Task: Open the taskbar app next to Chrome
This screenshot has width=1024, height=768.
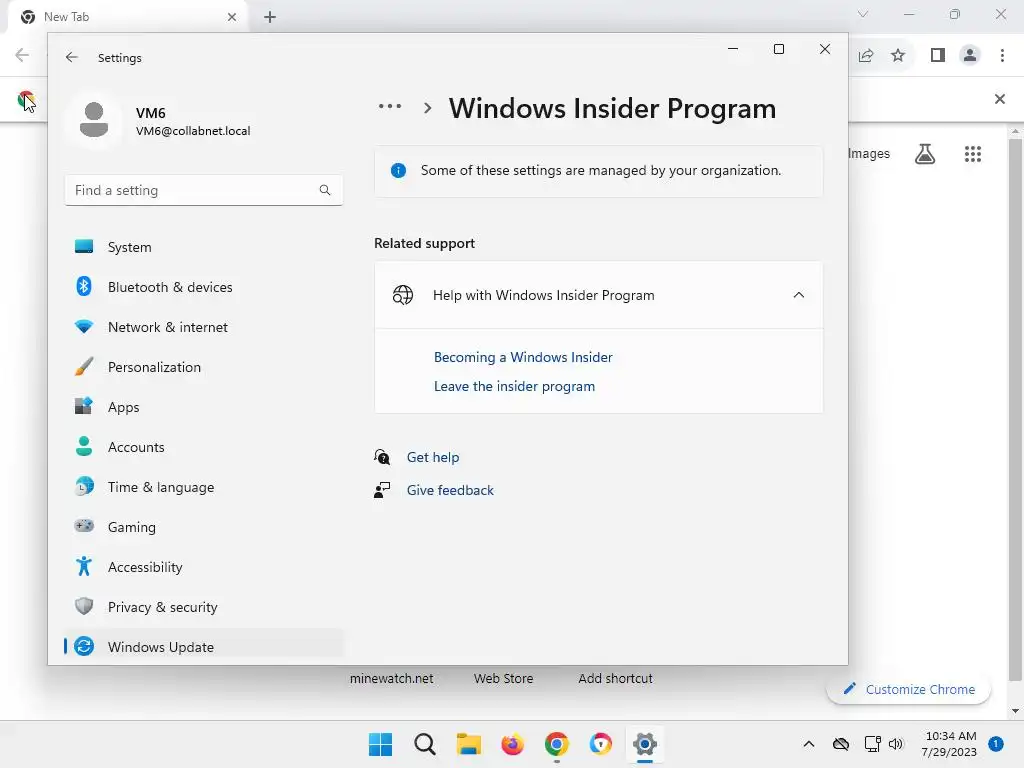Action: pos(600,744)
